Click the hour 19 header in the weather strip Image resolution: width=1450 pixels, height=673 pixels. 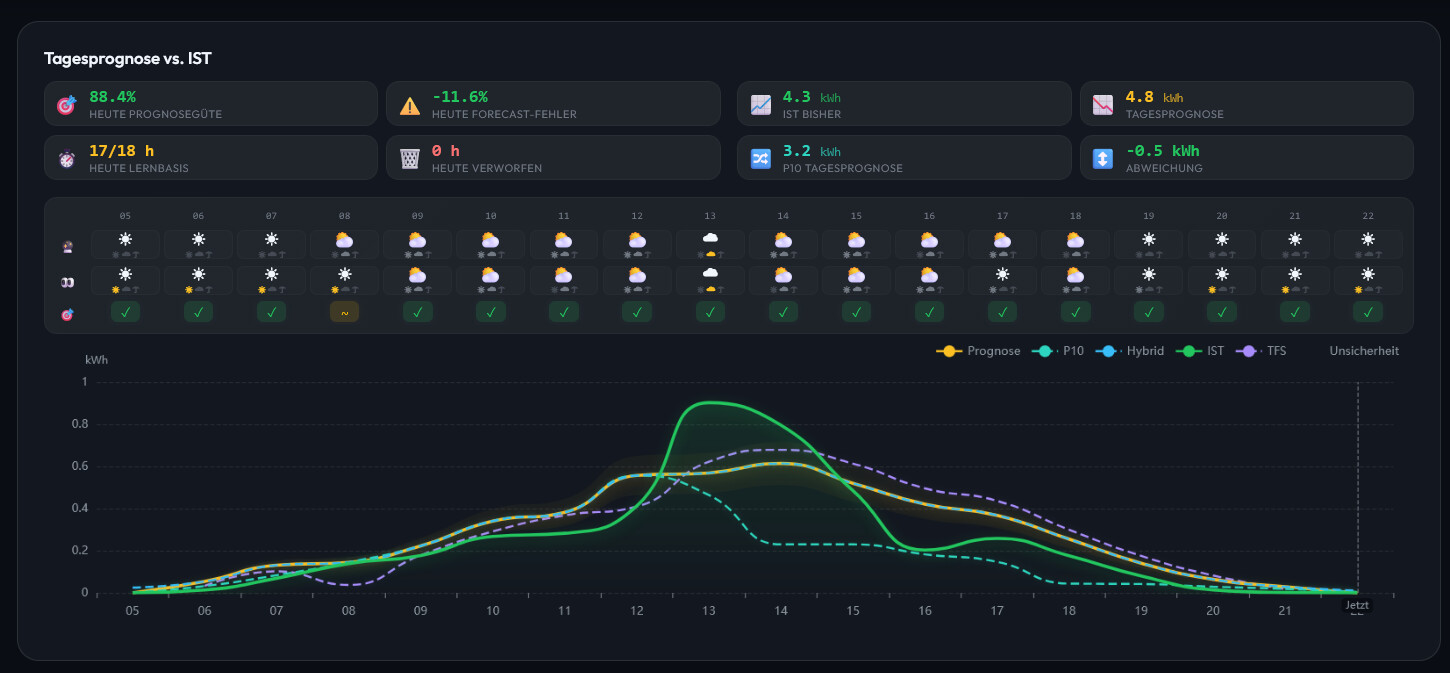(x=1149, y=216)
